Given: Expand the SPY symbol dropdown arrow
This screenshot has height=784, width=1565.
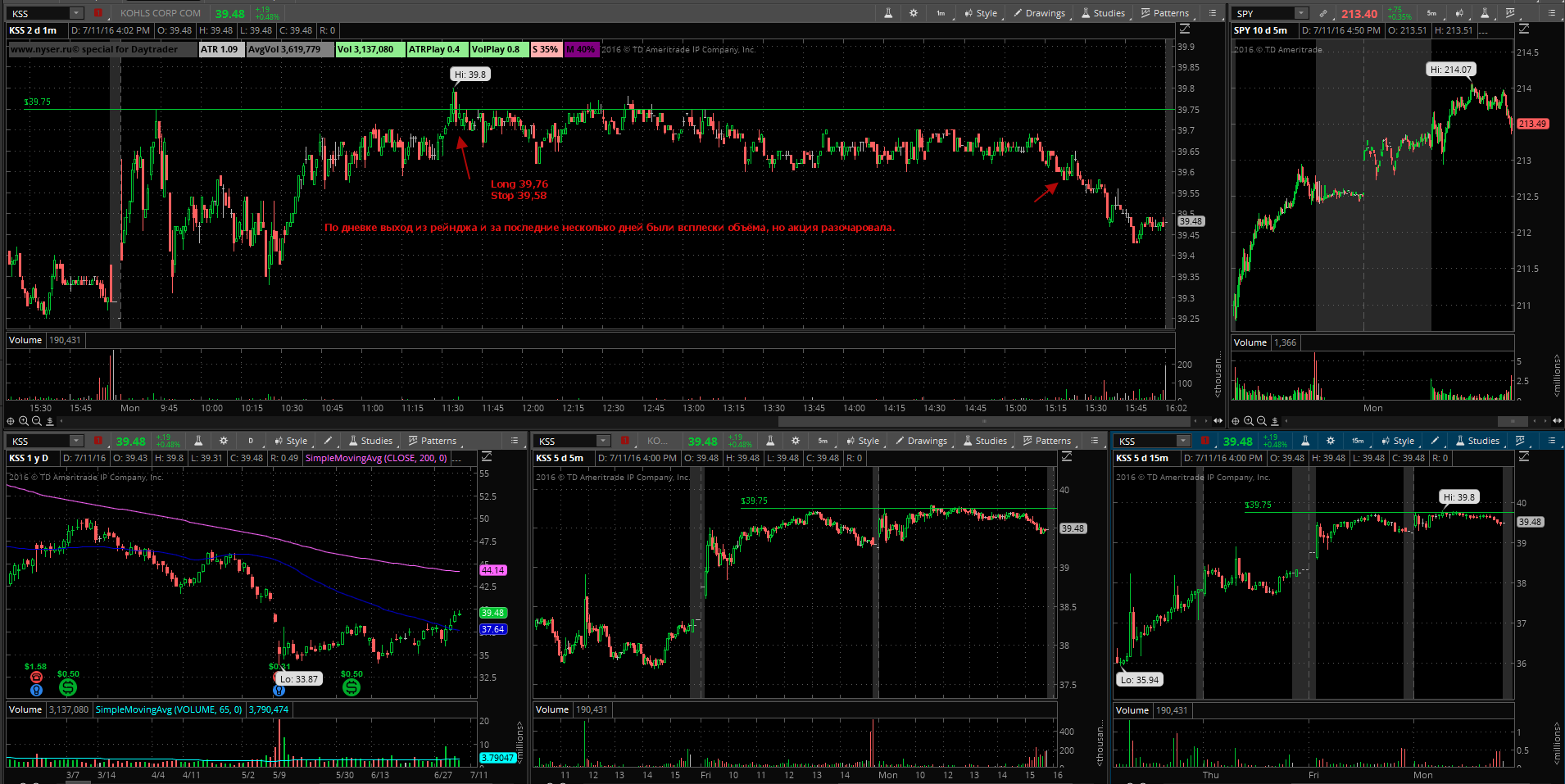Looking at the screenshot, I should pos(1301,13).
